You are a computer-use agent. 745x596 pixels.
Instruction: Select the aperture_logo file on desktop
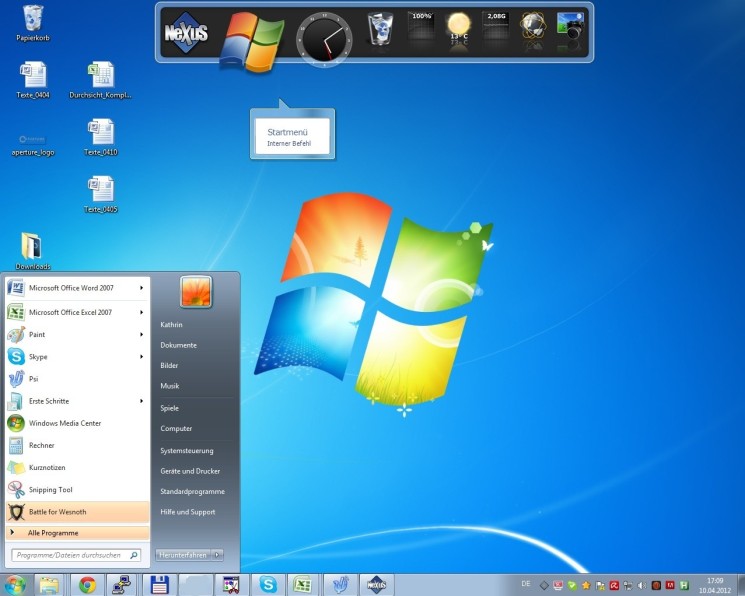33,144
